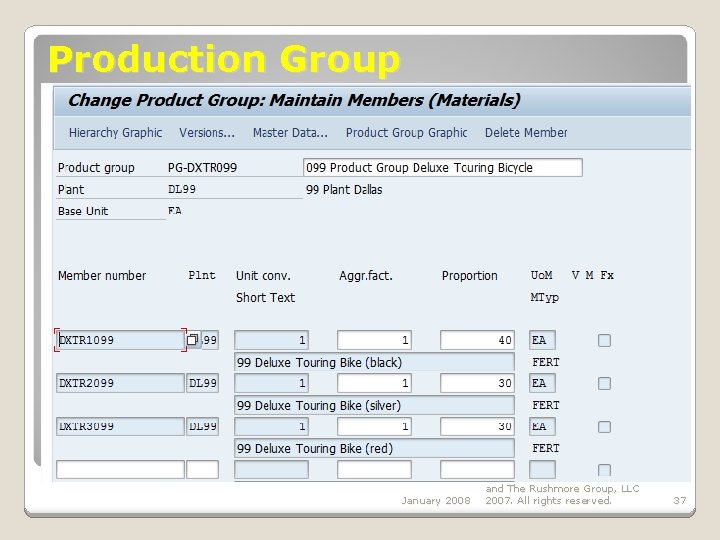Image resolution: width=720 pixels, height=540 pixels.
Task: Click the empty unit conversion field in last row
Action: pyautogui.click(x=271, y=469)
